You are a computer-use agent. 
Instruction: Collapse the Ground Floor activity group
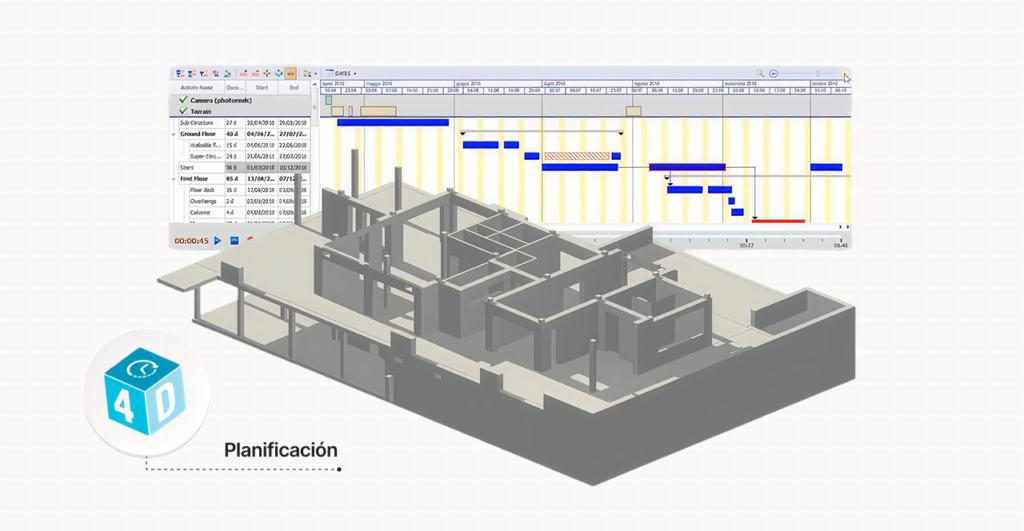[174, 134]
